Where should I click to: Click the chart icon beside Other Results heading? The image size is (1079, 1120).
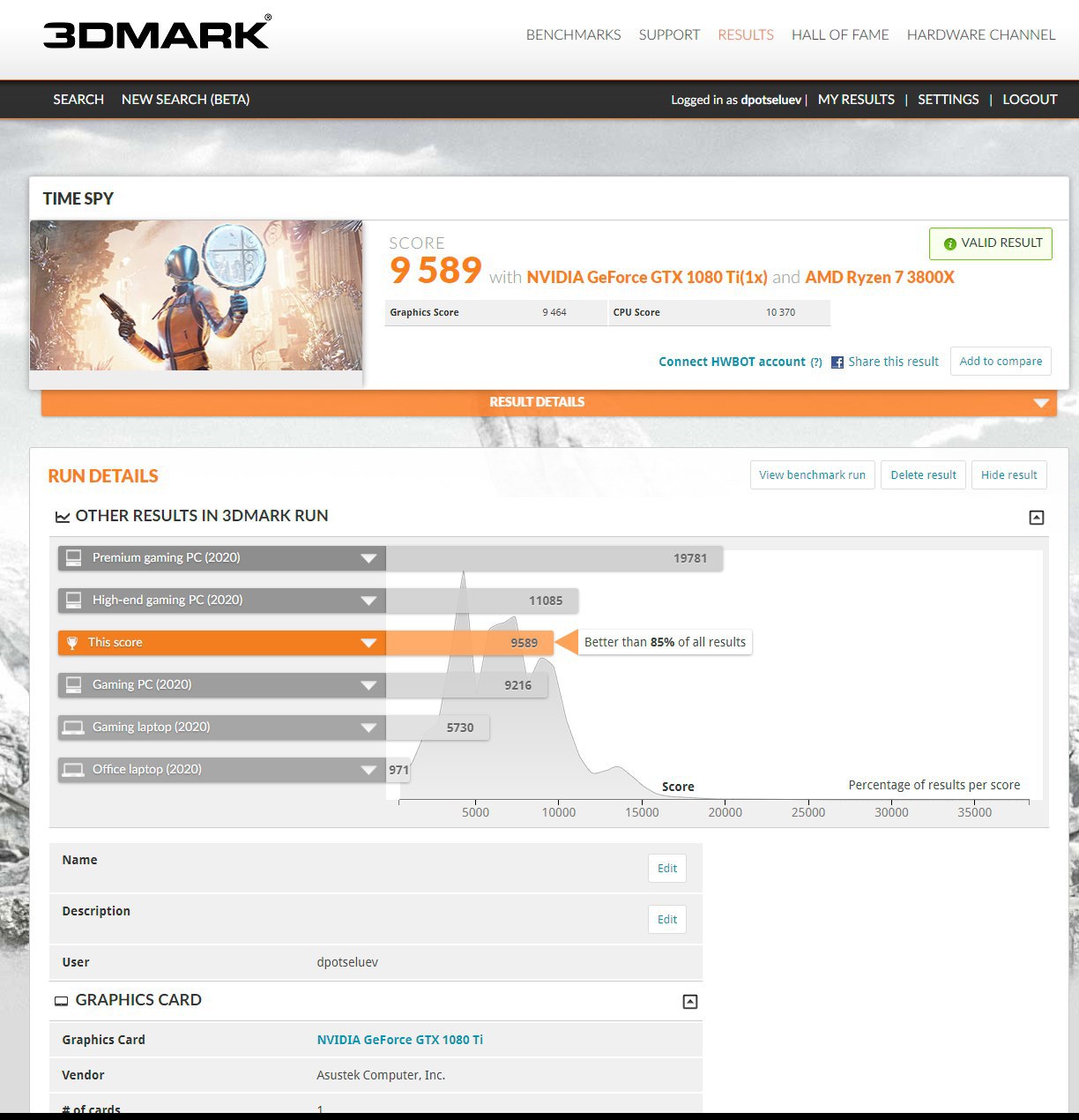[x=63, y=517]
